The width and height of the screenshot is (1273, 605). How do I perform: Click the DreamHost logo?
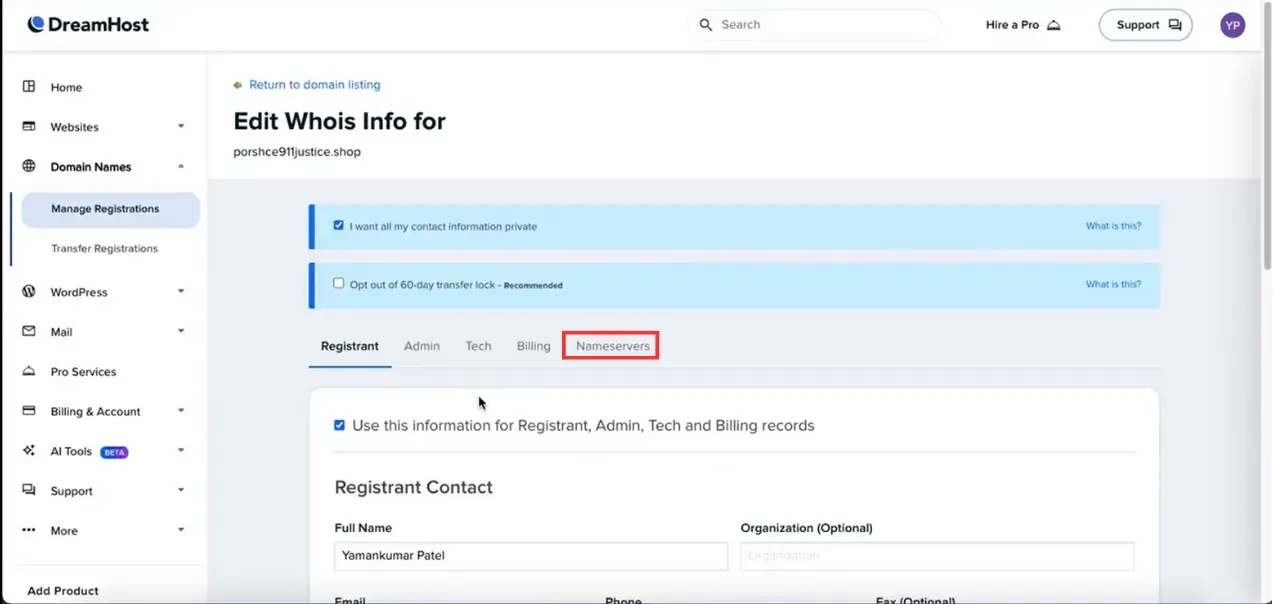(x=88, y=24)
